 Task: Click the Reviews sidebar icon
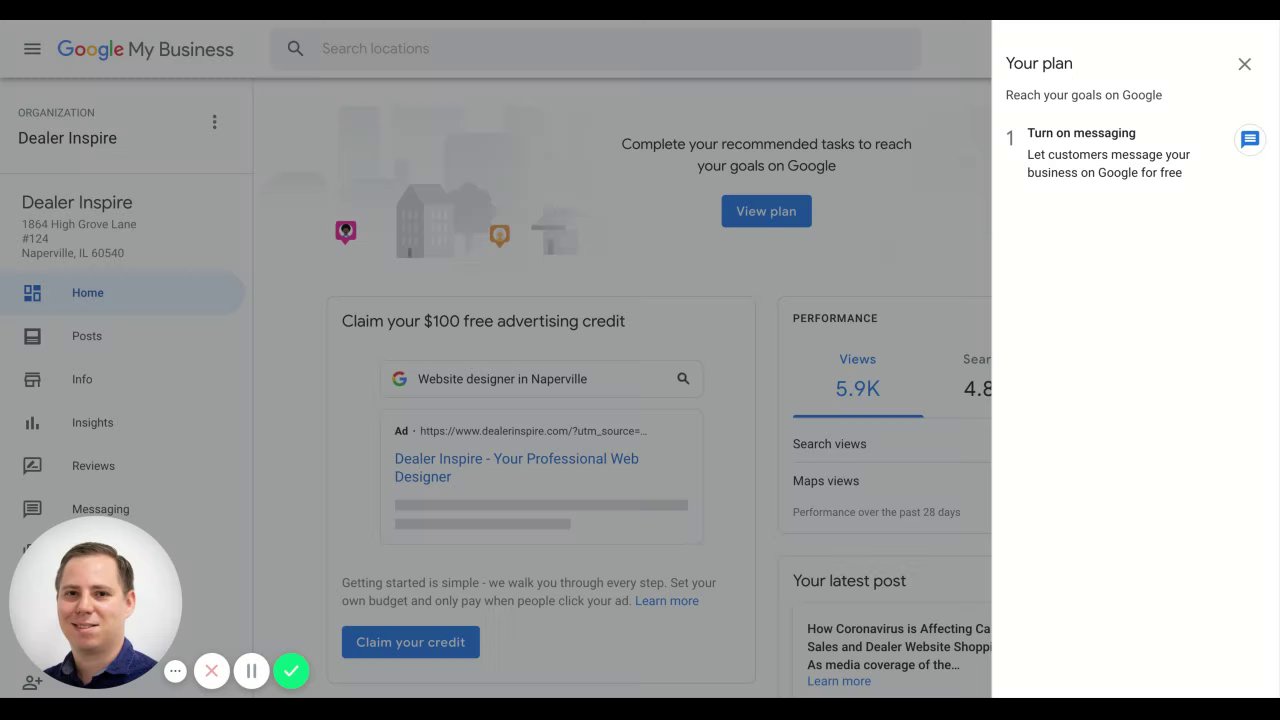tap(32, 466)
